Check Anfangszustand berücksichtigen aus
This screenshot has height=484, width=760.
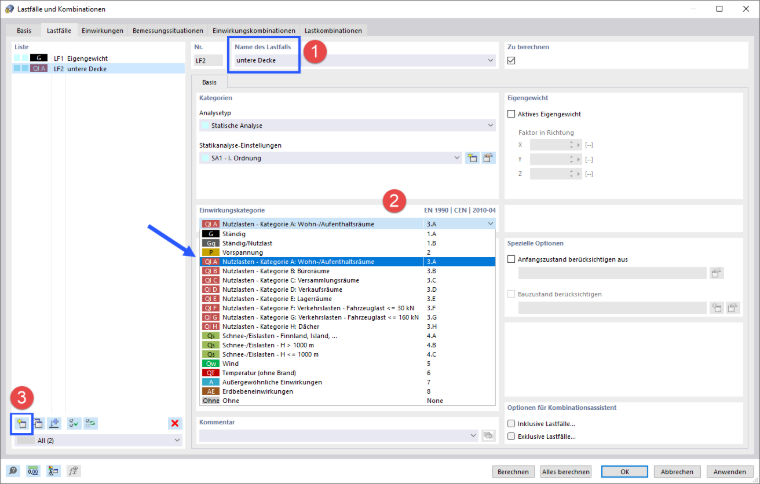(x=511, y=259)
